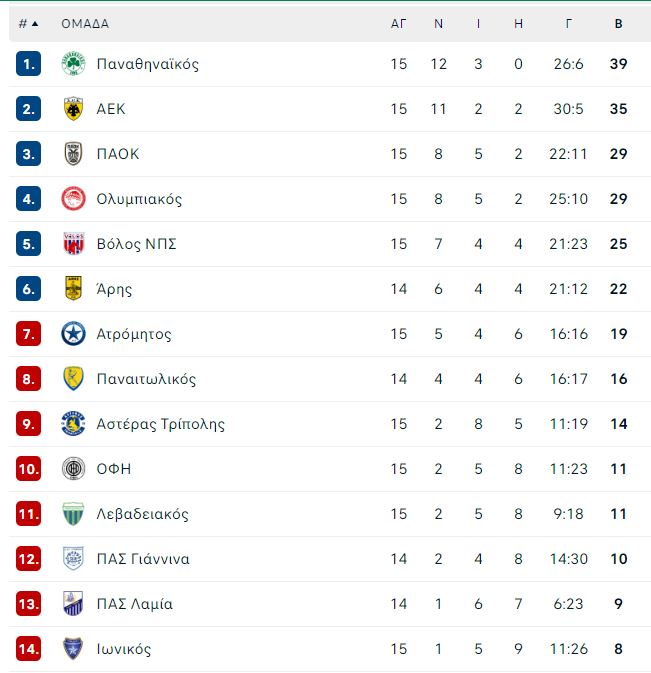Click the Παναθηναϊκός club crest

coord(73,64)
